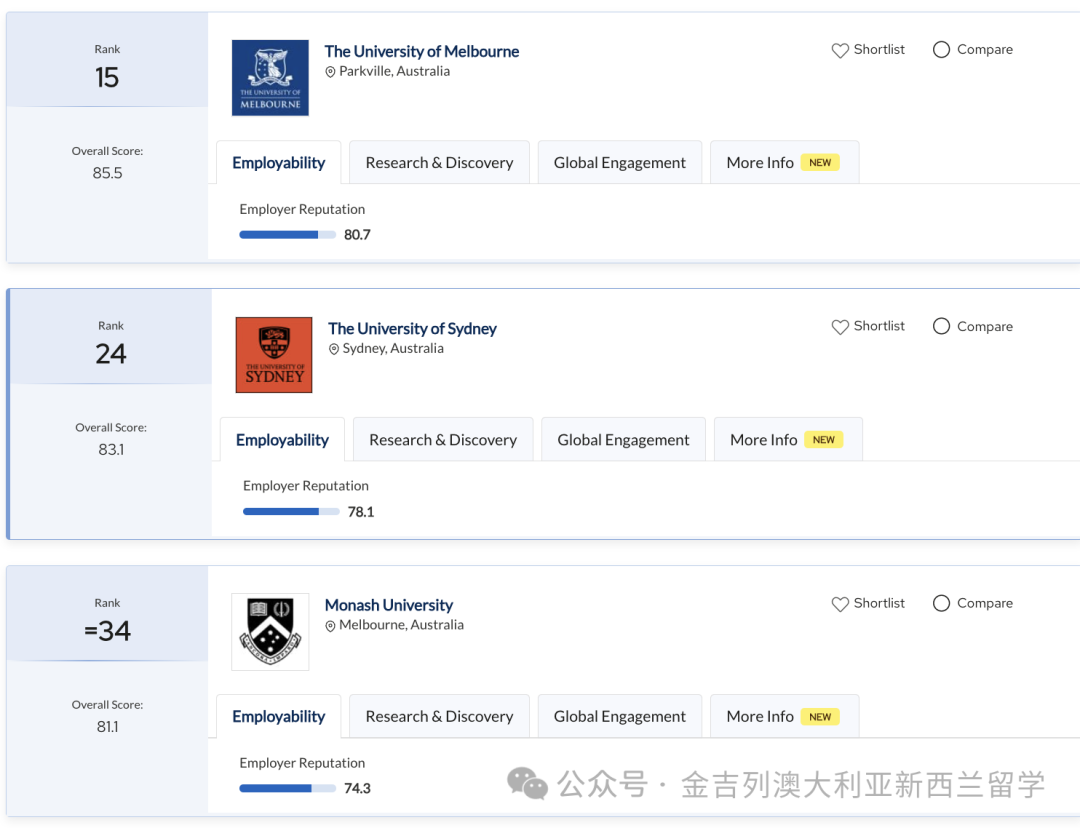Click the Rank 24 box for Sydney
This screenshot has width=1080, height=828.
pyautogui.click(x=111, y=342)
